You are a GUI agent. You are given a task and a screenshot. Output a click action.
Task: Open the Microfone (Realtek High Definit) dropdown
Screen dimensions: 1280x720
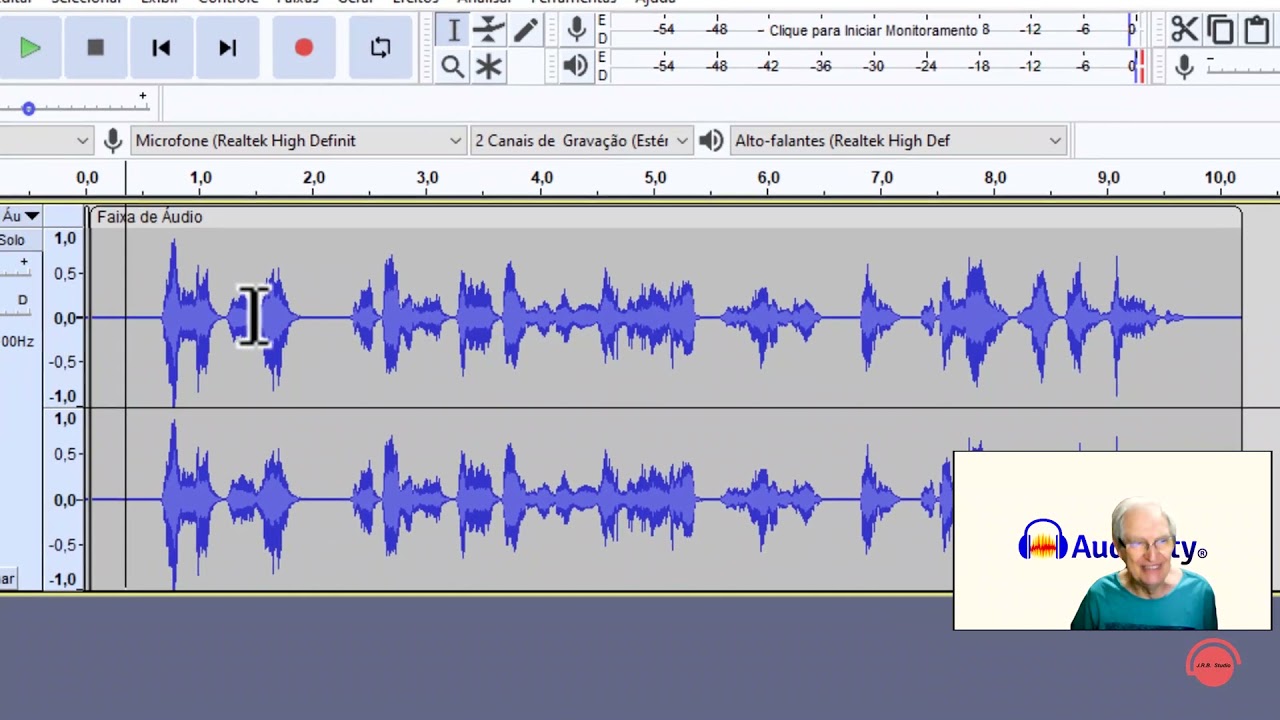point(299,141)
